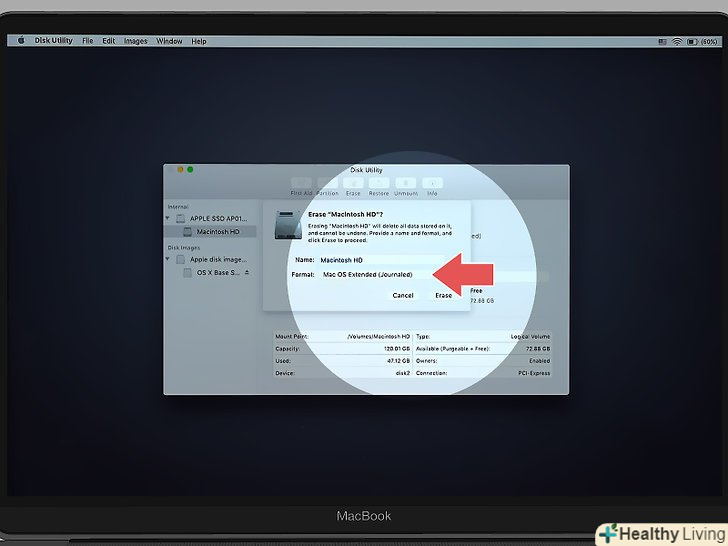
Task: Open the File menu
Action: click(x=87, y=41)
